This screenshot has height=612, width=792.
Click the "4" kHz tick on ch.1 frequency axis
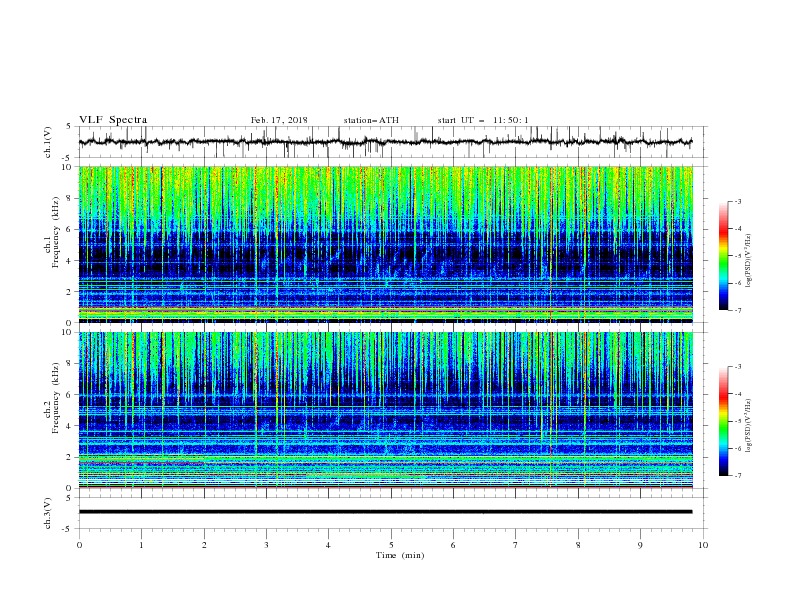point(70,261)
